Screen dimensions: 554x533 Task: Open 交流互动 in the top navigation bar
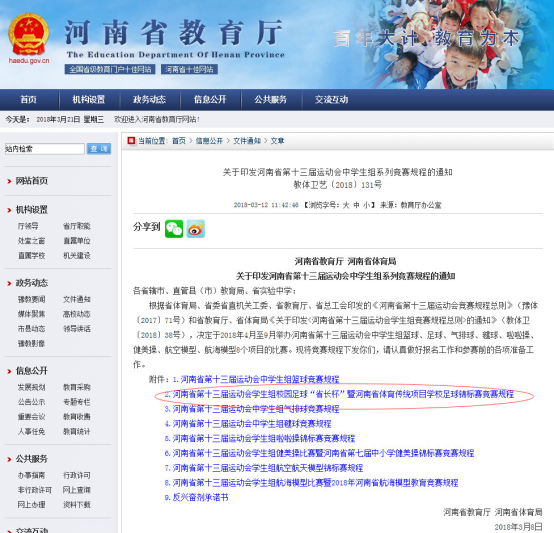click(331, 100)
